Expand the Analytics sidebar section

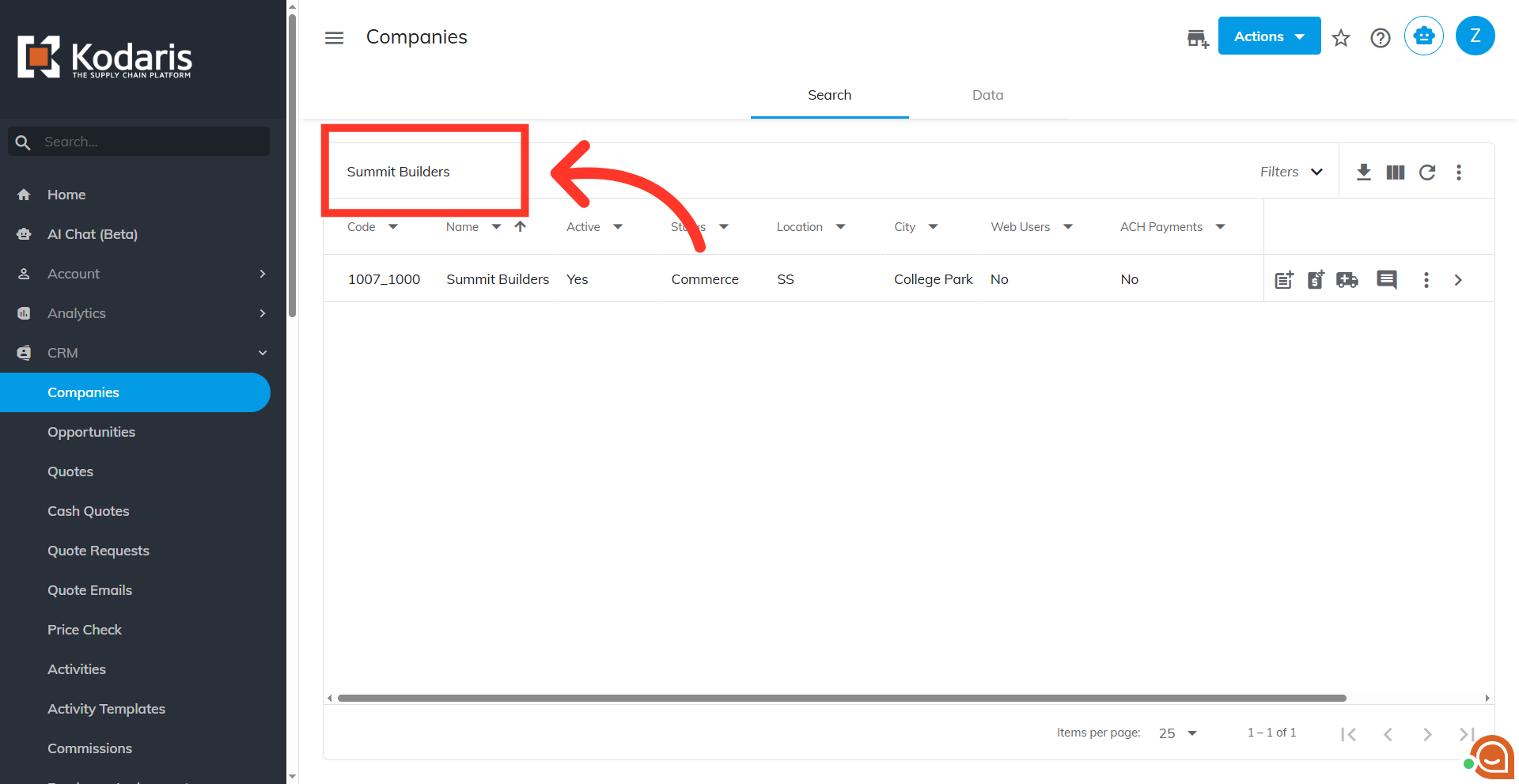pyautogui.click(x=142, y=313)
